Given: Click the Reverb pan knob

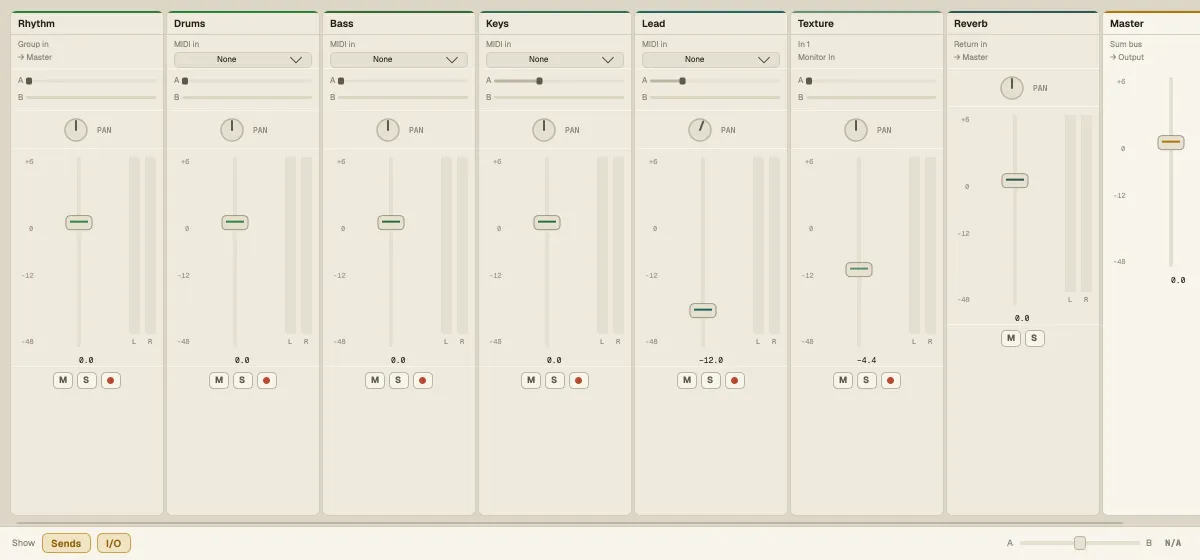Looking at the screenshot, I should click(1012, 88).
